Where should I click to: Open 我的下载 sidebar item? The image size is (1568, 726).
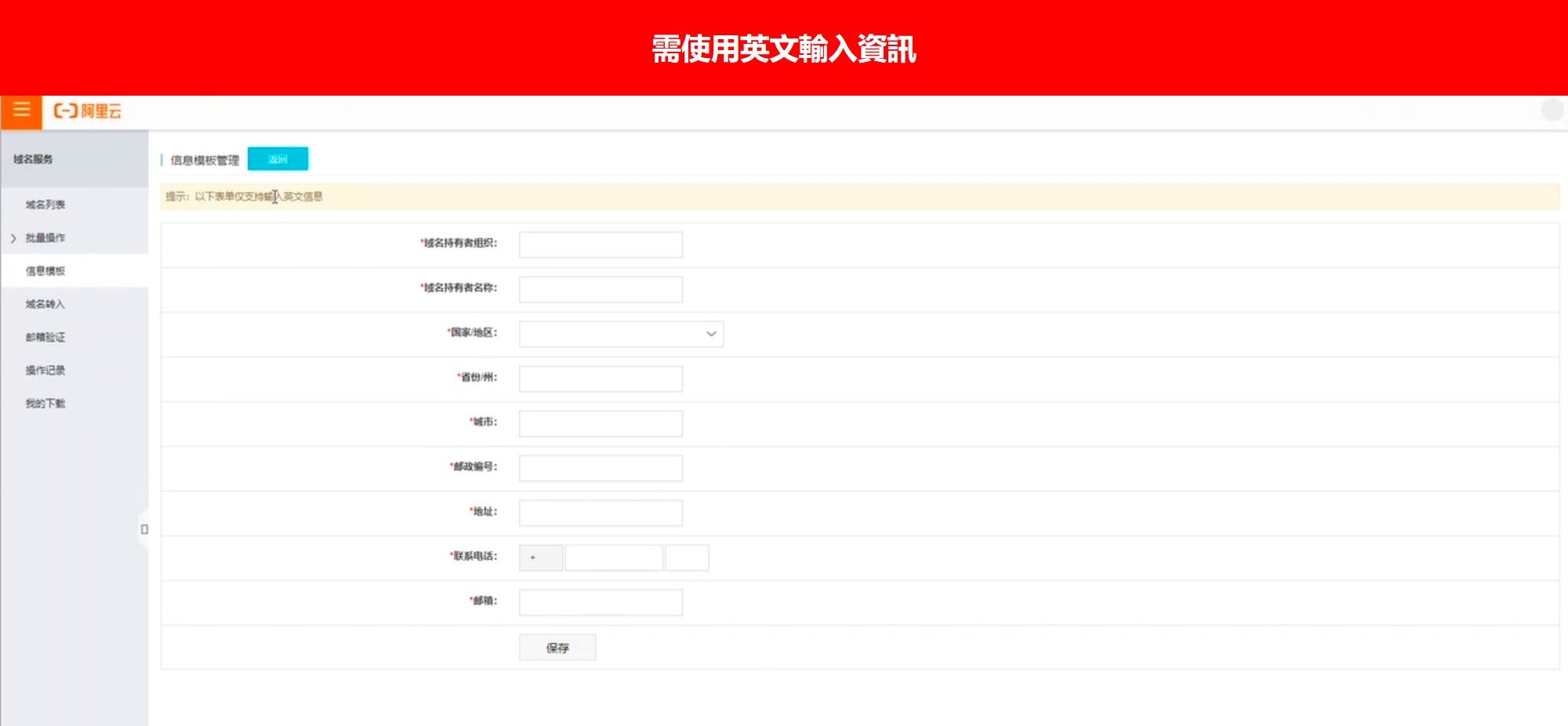(x=45, y=404)
